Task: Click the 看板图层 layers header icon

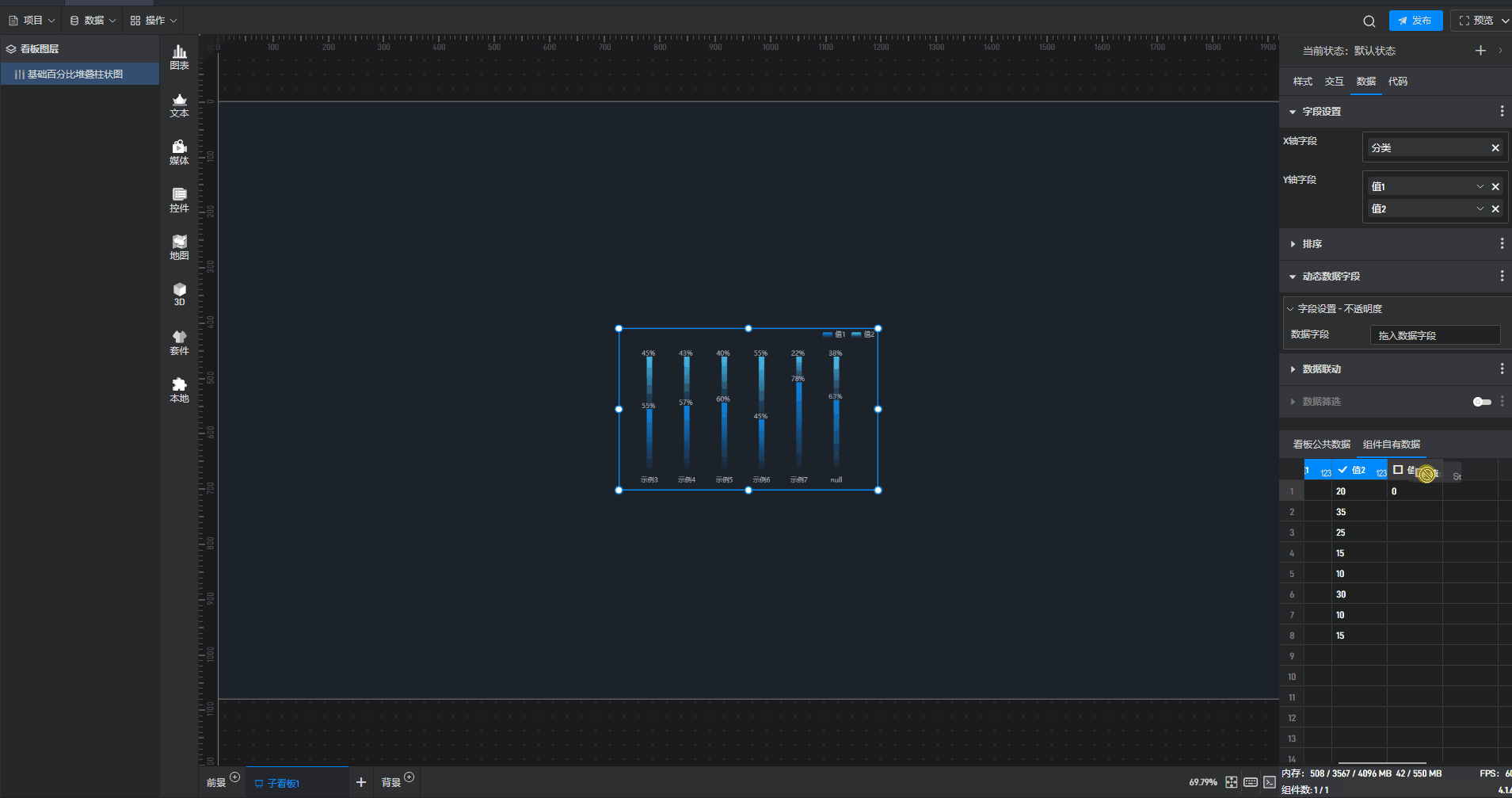Action: 11,49
